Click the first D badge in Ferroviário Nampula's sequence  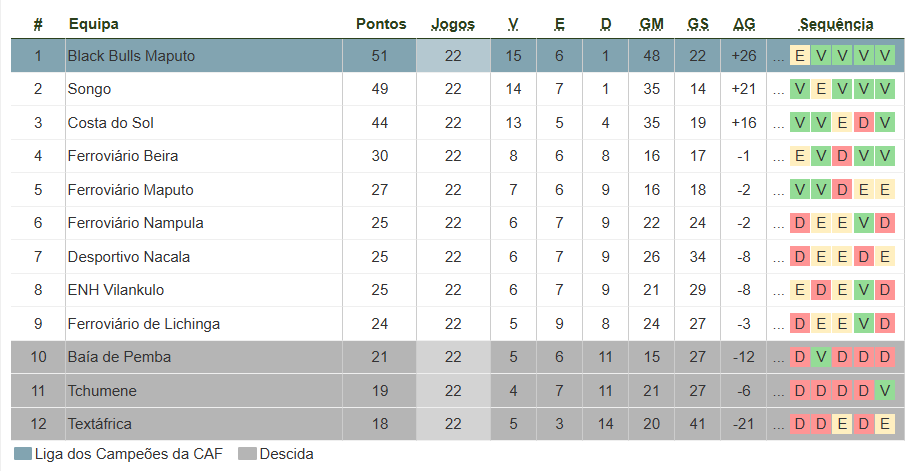800,223
